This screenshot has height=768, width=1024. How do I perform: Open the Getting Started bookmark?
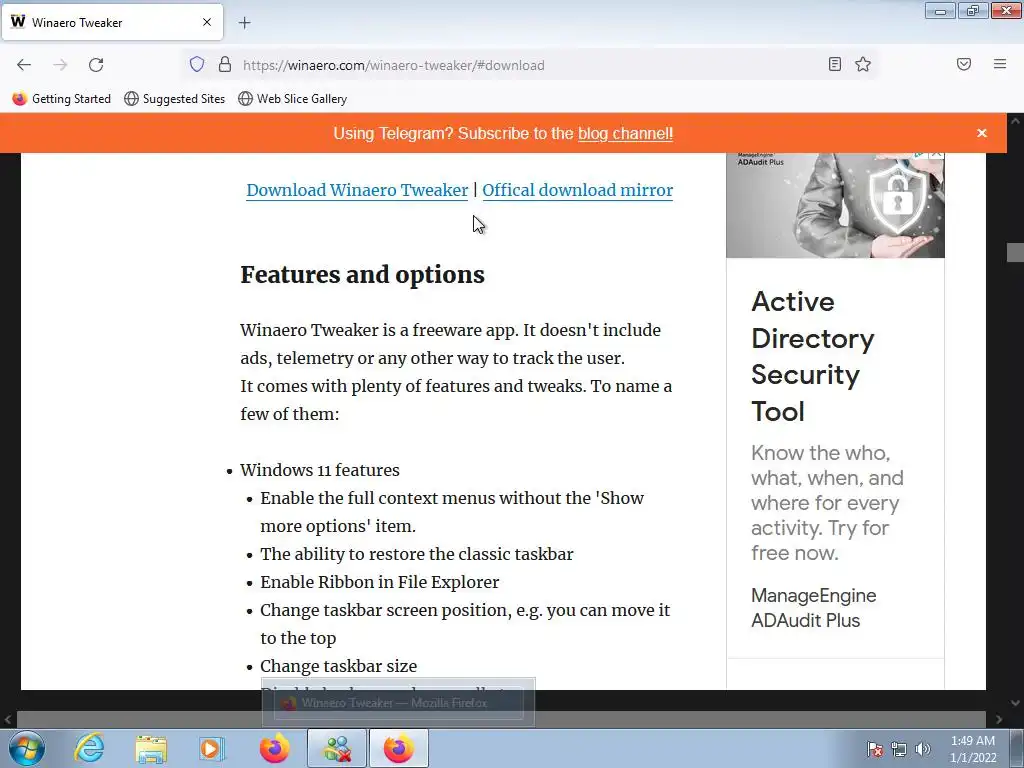click(61, 99)
